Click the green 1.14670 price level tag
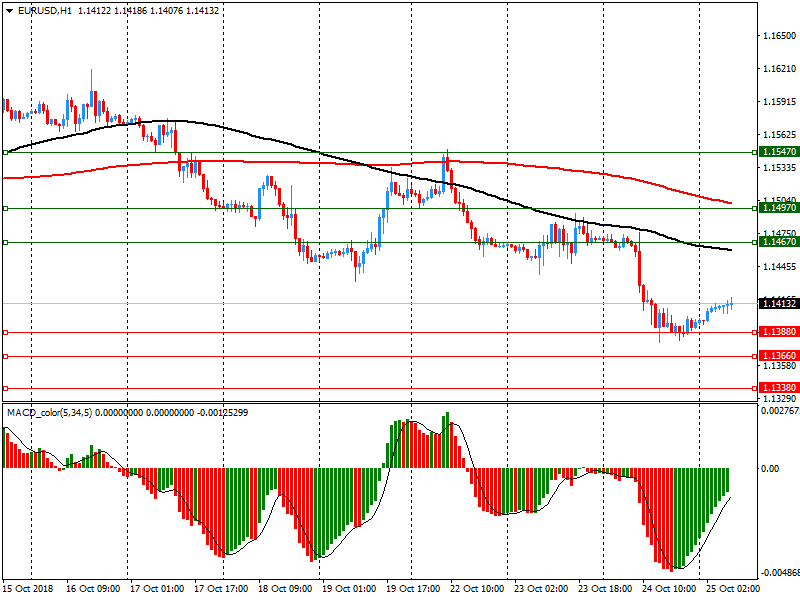Viewport: 800px width, 600px height. pos(778,242)
